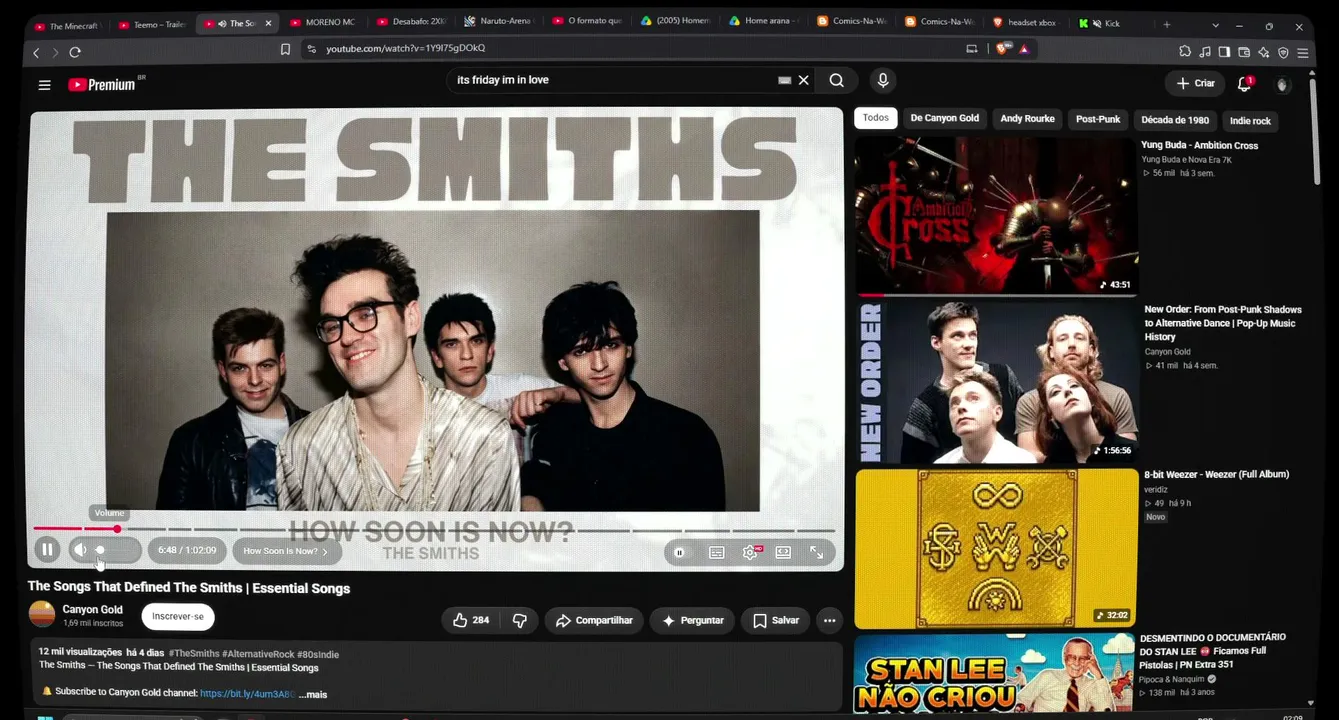The height and width of the screenshot is (720, 1339).
Task: Open '8-bit Weezer - Weezer (Full Album)' title
Action: 1216,474
